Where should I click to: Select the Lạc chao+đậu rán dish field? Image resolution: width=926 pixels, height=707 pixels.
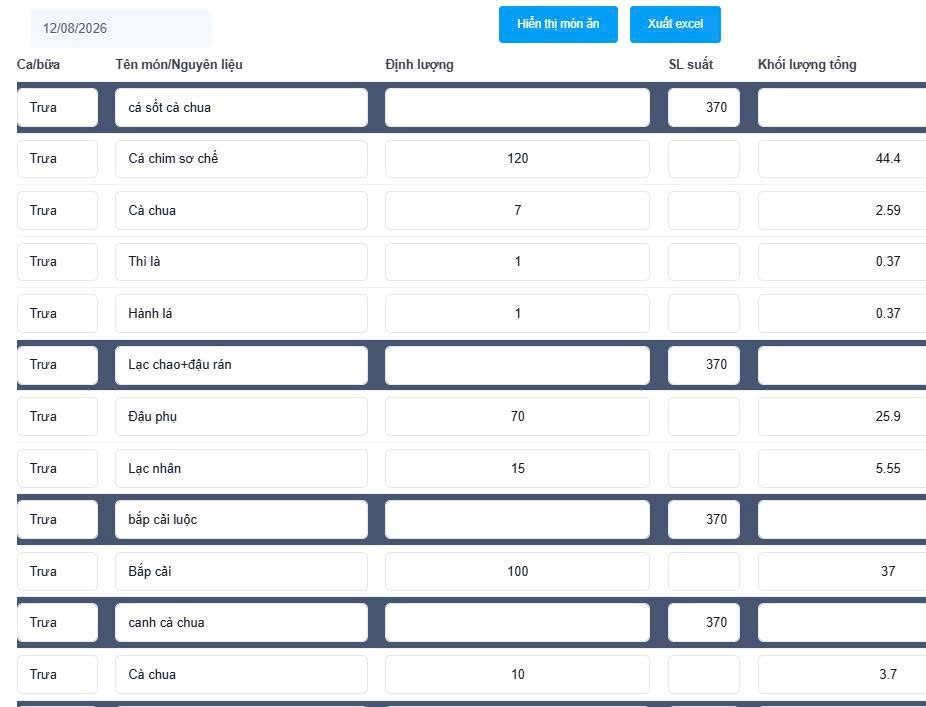point(241,365)
